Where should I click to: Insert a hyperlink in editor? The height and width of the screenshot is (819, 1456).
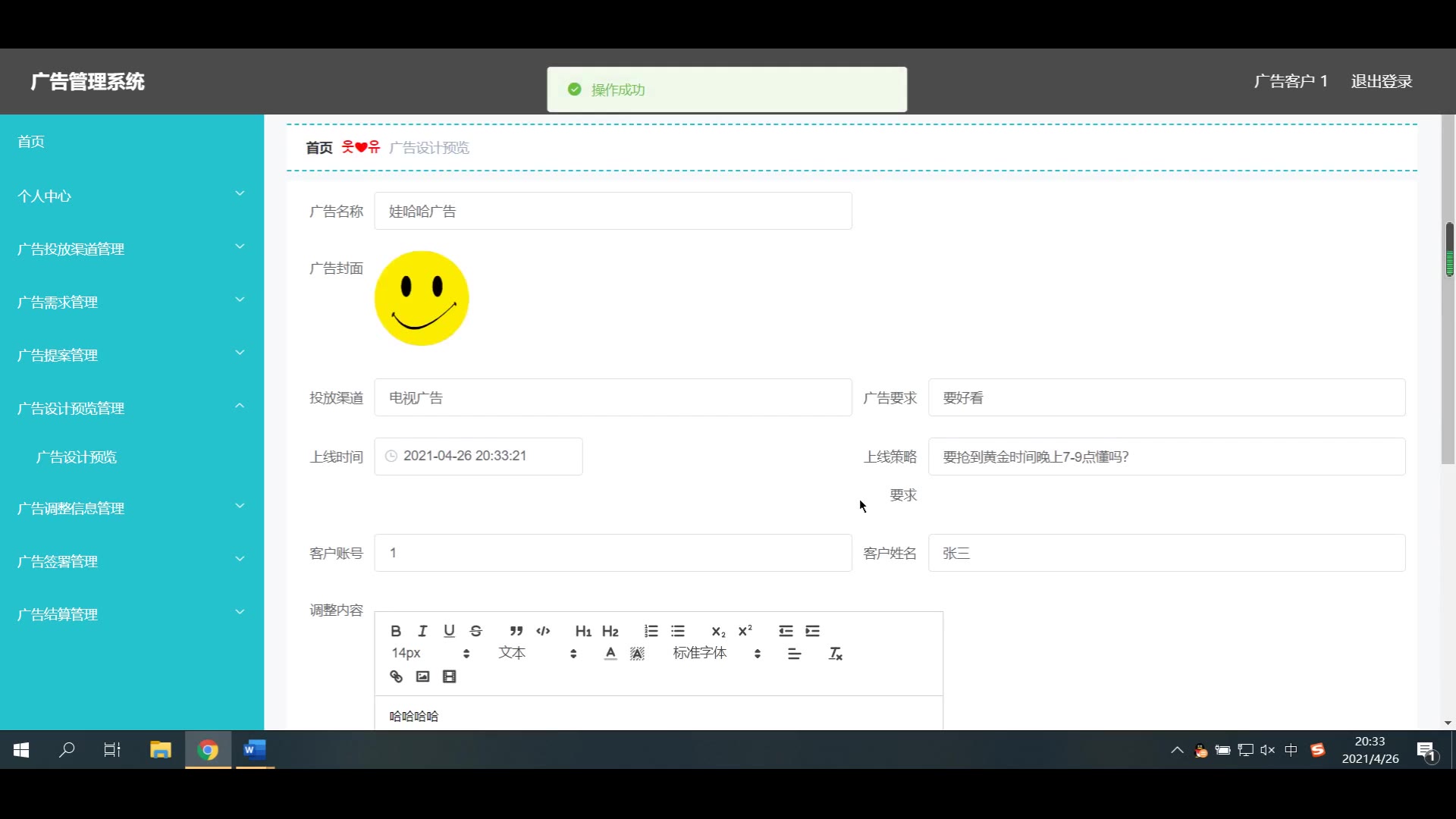pos(396,676)
